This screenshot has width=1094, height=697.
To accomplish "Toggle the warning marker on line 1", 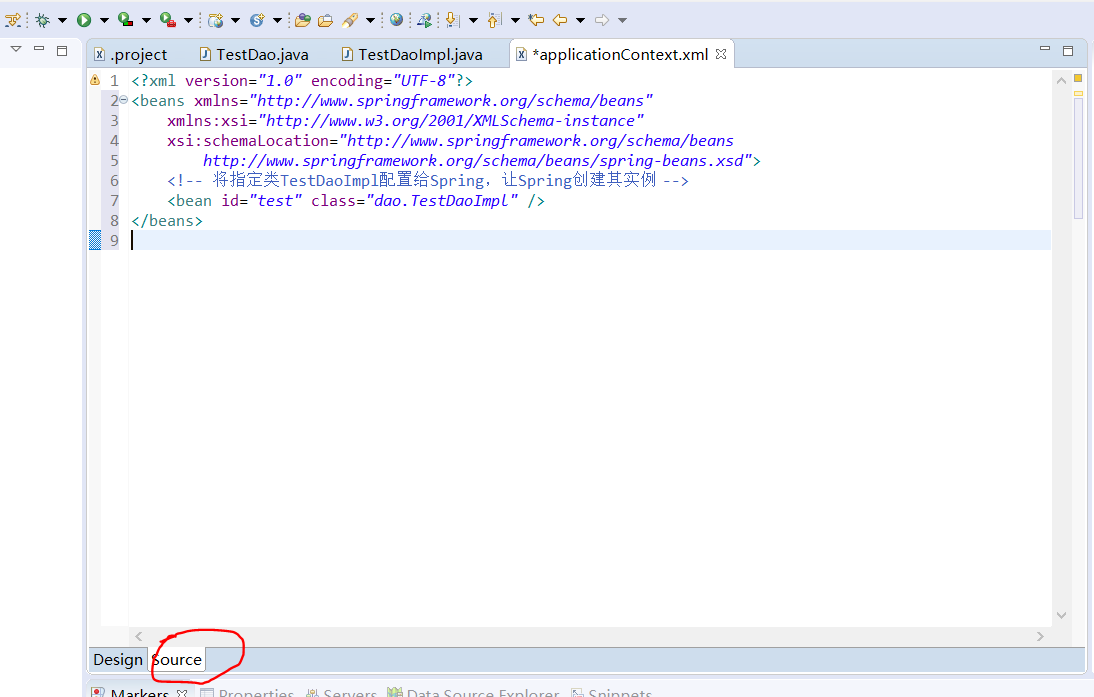I will click(95, 80).
